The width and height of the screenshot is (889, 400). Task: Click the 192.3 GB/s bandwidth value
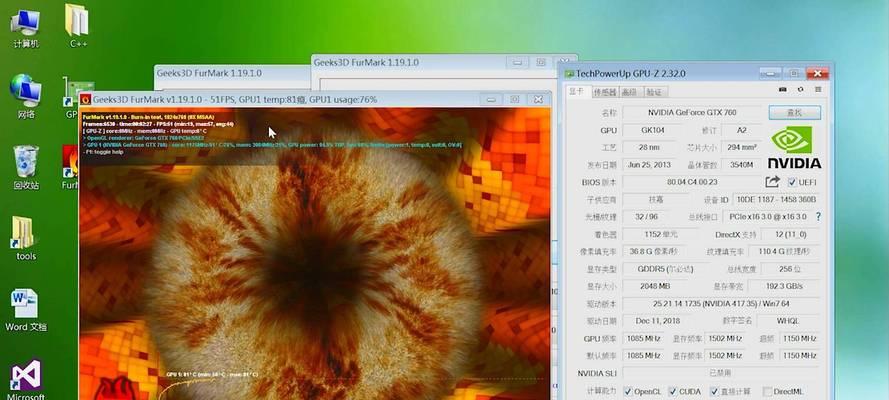784,286
